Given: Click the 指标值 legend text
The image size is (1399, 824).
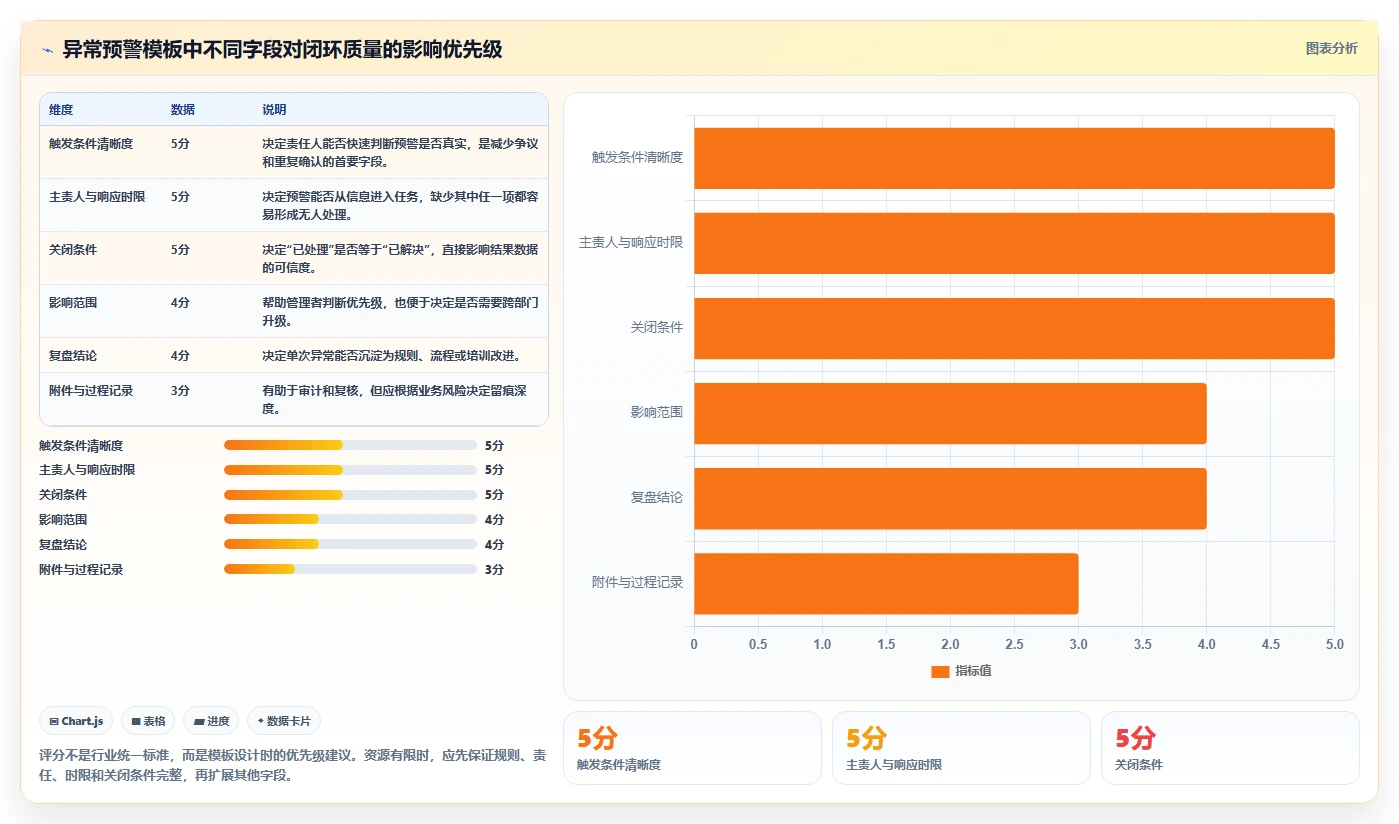Looking at the screenshot, I should pyautogui.click(x=973, y=672).
